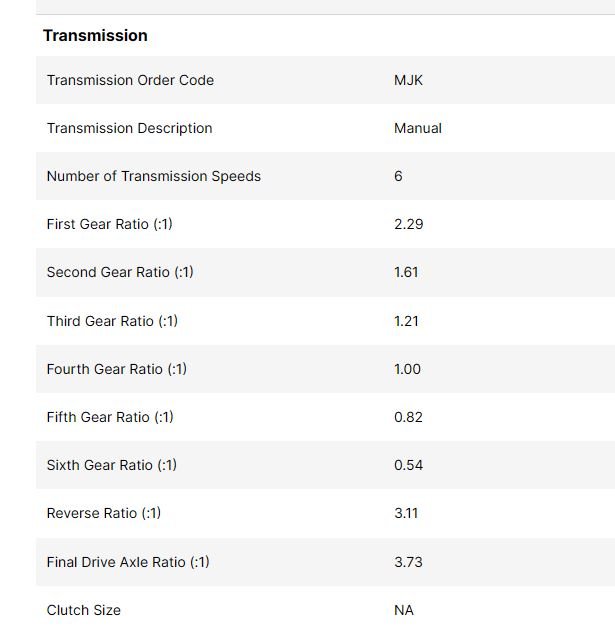Select the First Gear Ratio label
Screen dimensions: 615x642
point(110,224)
